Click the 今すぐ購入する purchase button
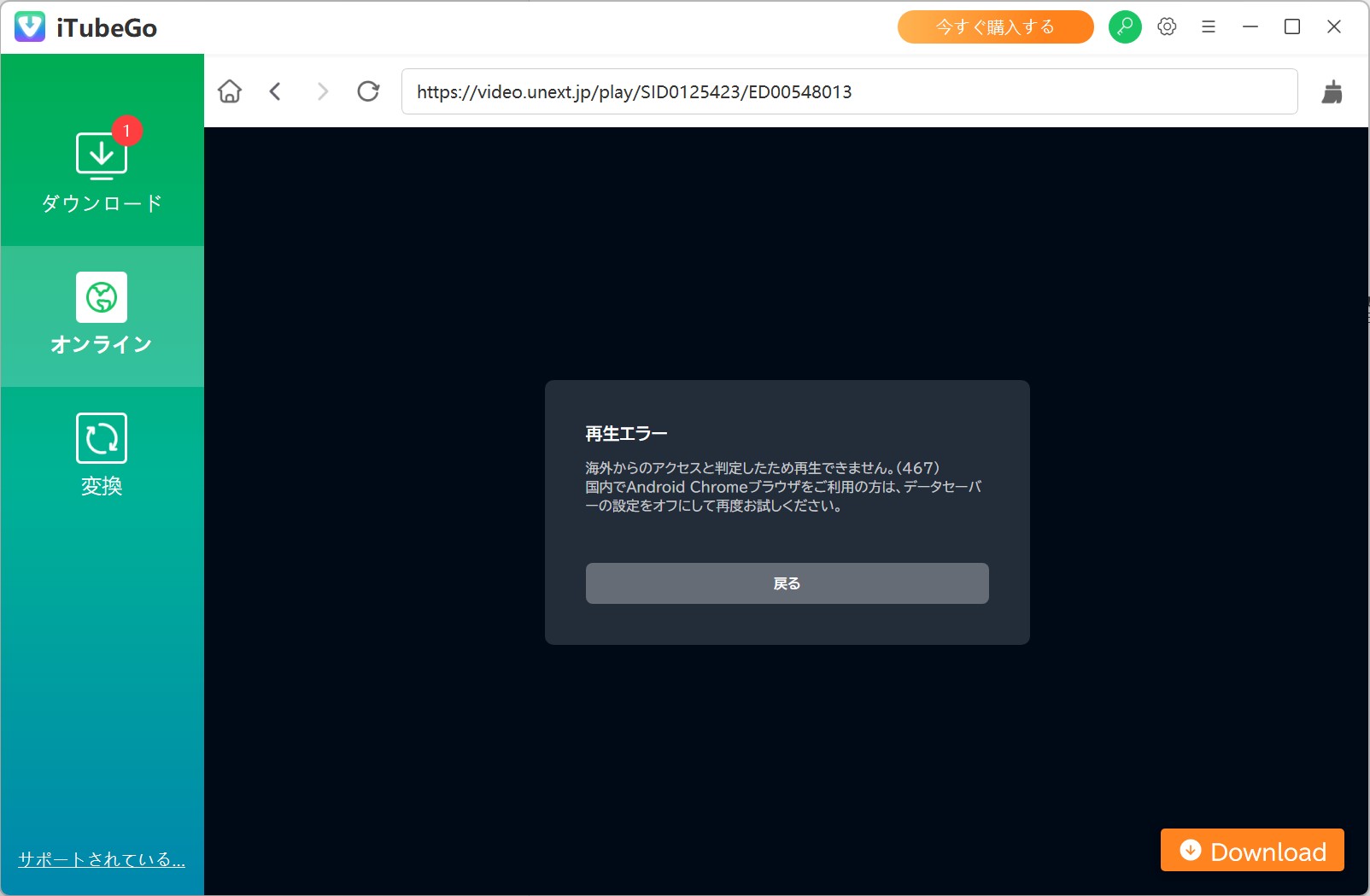This screenshot has height=896, width=1370. [x=996, y=27]
